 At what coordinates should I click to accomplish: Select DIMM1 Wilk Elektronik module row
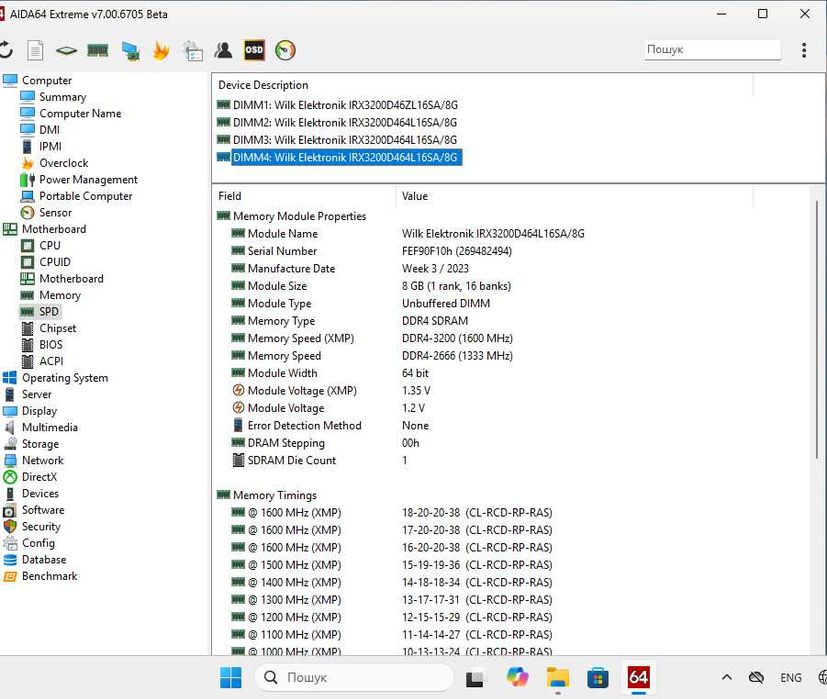click(345, 105)
